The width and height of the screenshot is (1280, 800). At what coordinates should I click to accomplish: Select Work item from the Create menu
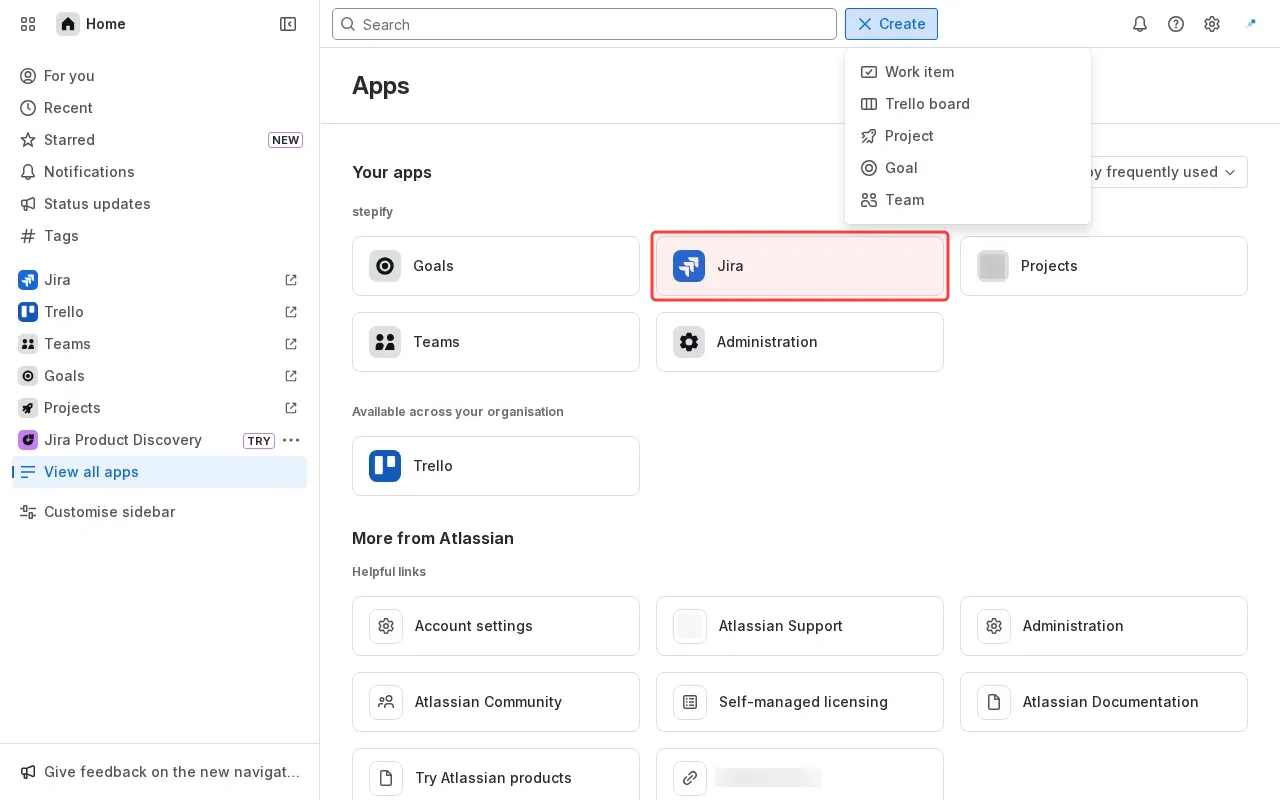(919, 72)
